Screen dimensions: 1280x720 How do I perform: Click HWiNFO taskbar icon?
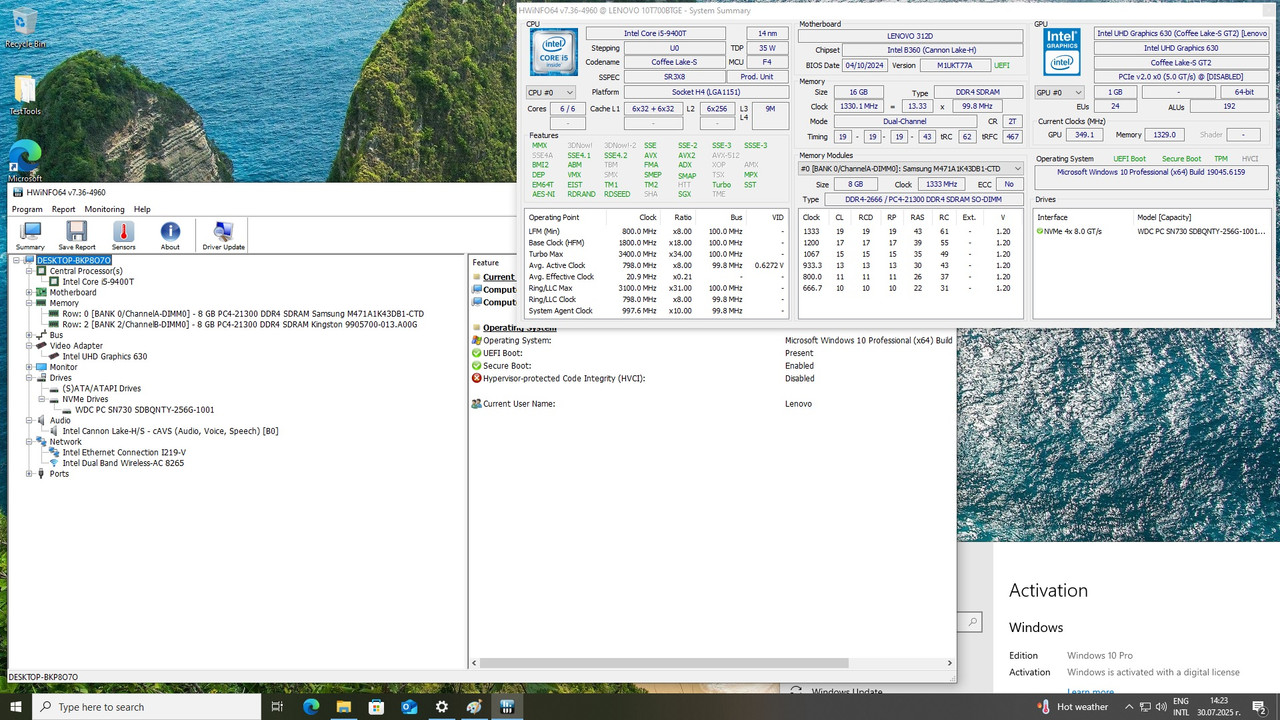(507, 706)
